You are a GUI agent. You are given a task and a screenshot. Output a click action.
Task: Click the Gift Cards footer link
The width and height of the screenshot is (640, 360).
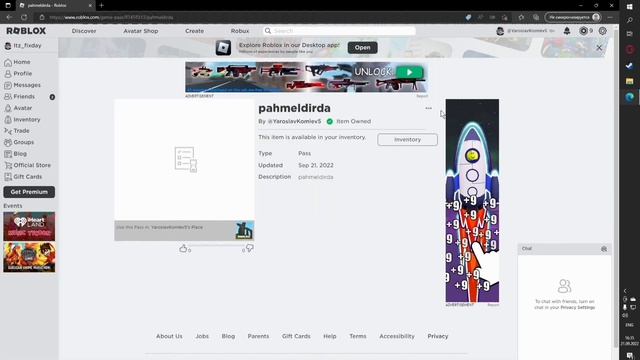point(296,336)
